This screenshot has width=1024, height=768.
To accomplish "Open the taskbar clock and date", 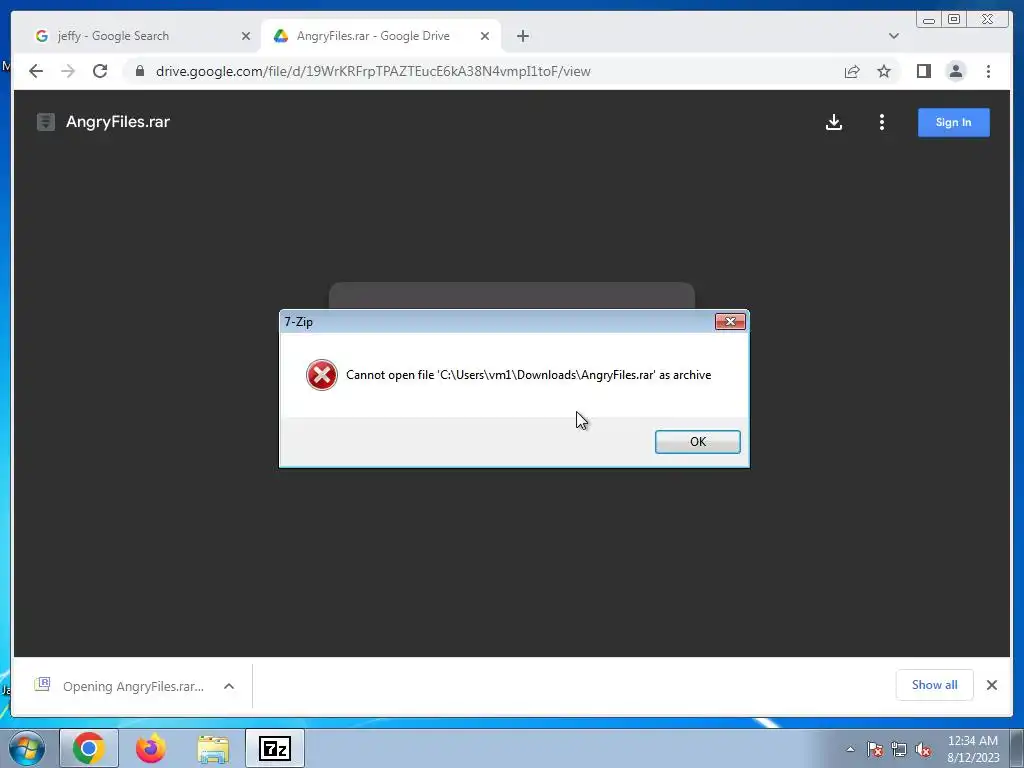I will 972,749.
